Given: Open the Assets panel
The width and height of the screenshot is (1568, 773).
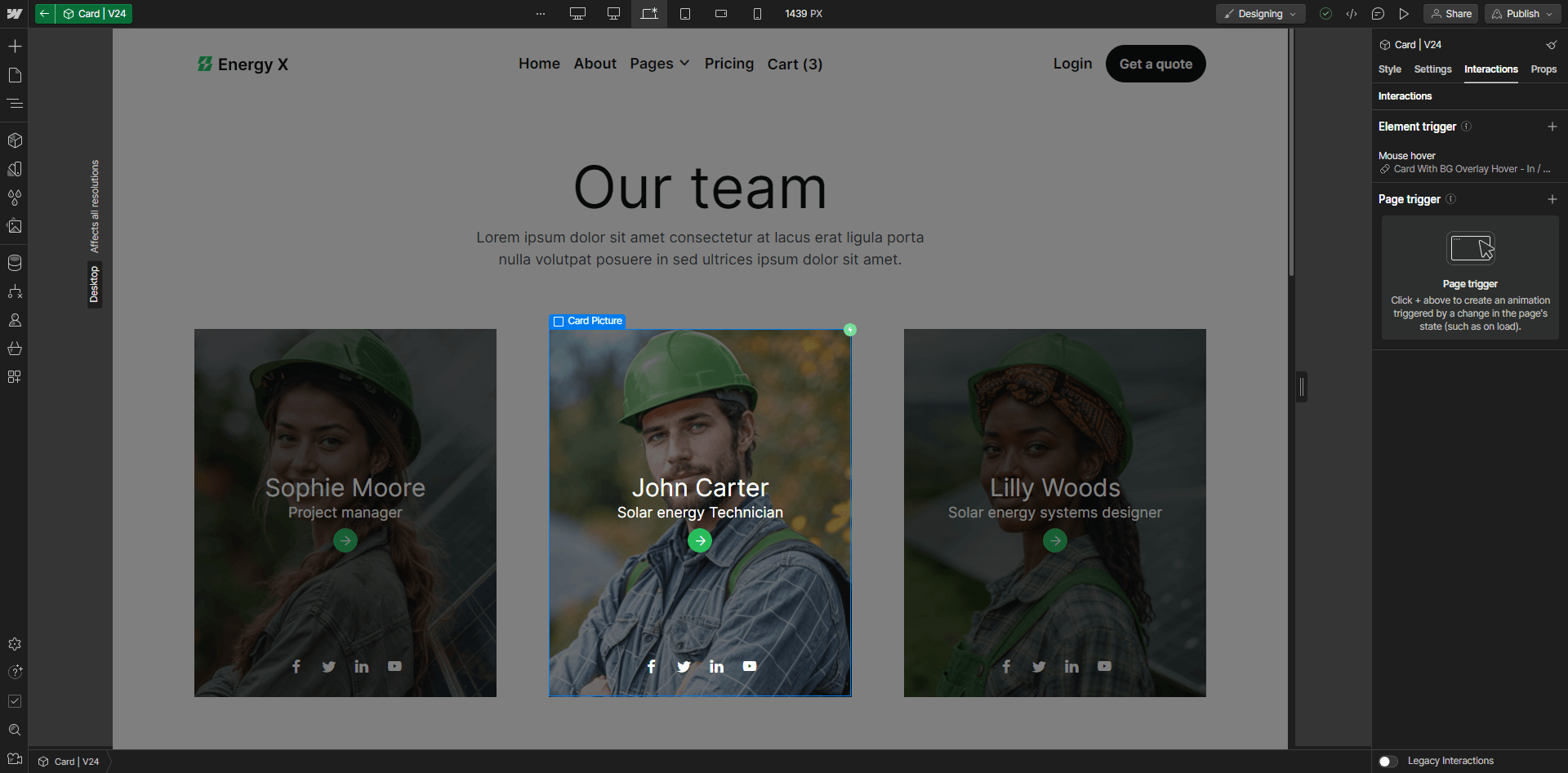Looking at the screenshot, I should [x=15, y=226].
